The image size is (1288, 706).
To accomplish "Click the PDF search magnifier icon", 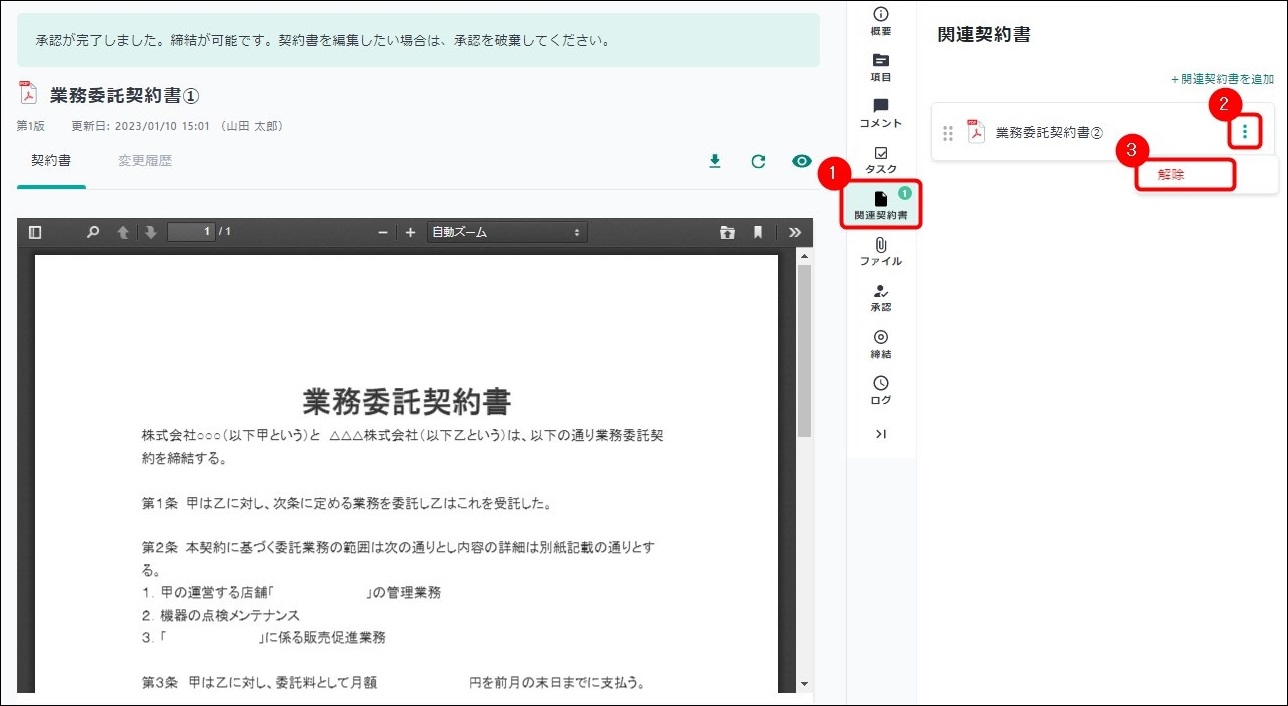I will point(93,232).
